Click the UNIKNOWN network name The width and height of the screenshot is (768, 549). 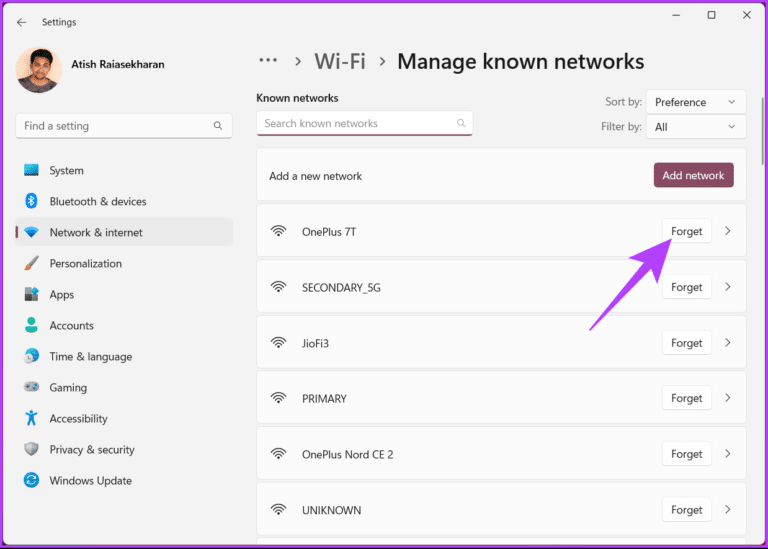tap(332, 510)
